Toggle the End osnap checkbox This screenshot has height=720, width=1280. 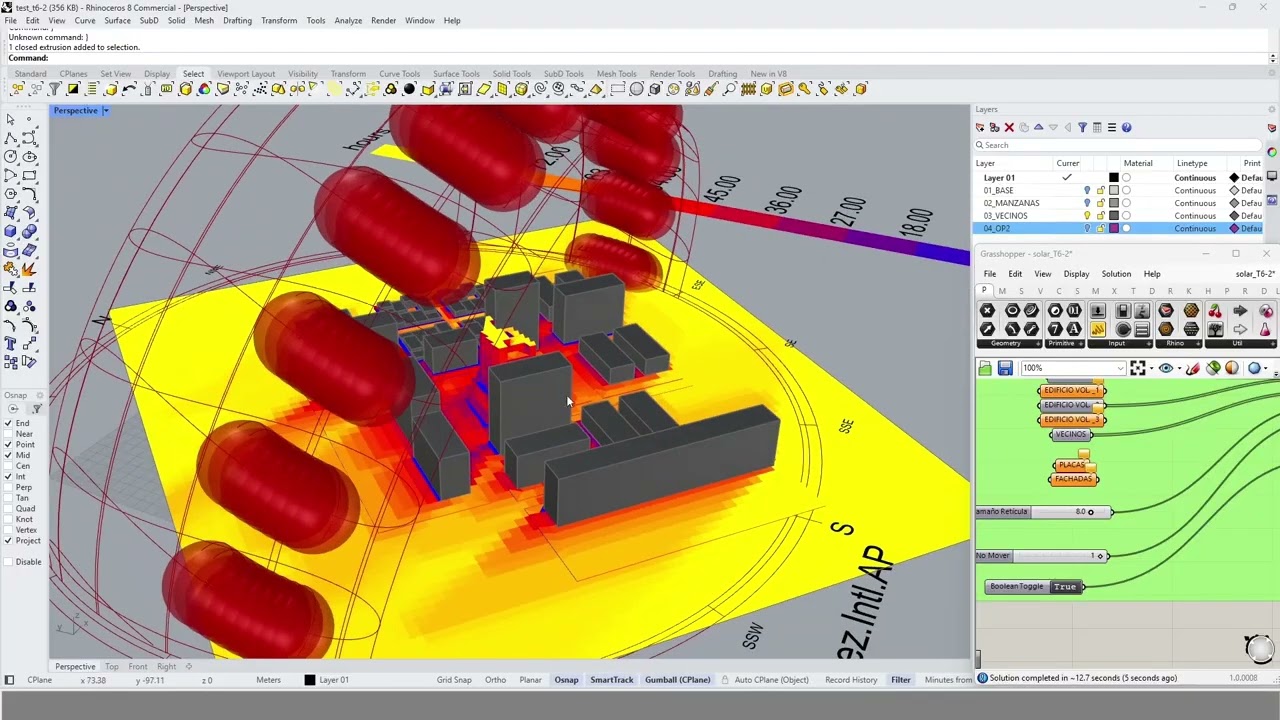click(9, 423)
